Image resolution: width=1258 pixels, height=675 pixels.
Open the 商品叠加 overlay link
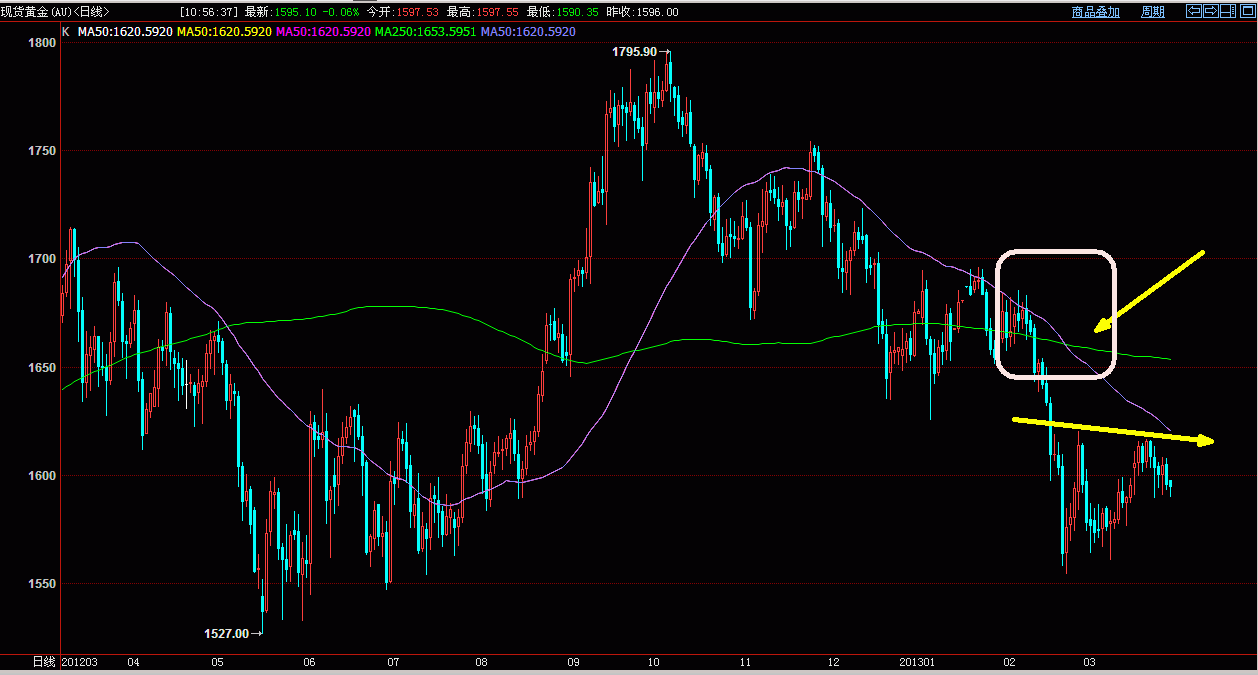(1096, 12)
